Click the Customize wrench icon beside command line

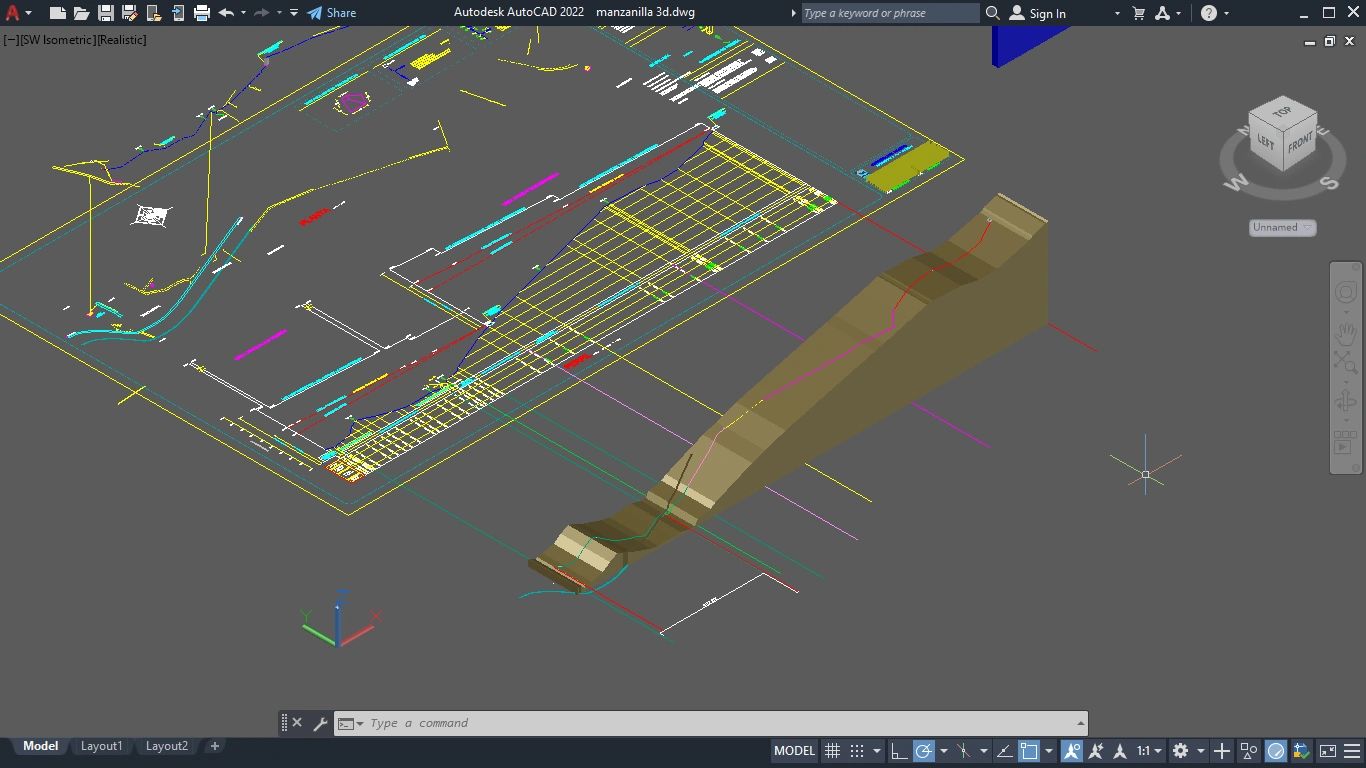[320, 723]
